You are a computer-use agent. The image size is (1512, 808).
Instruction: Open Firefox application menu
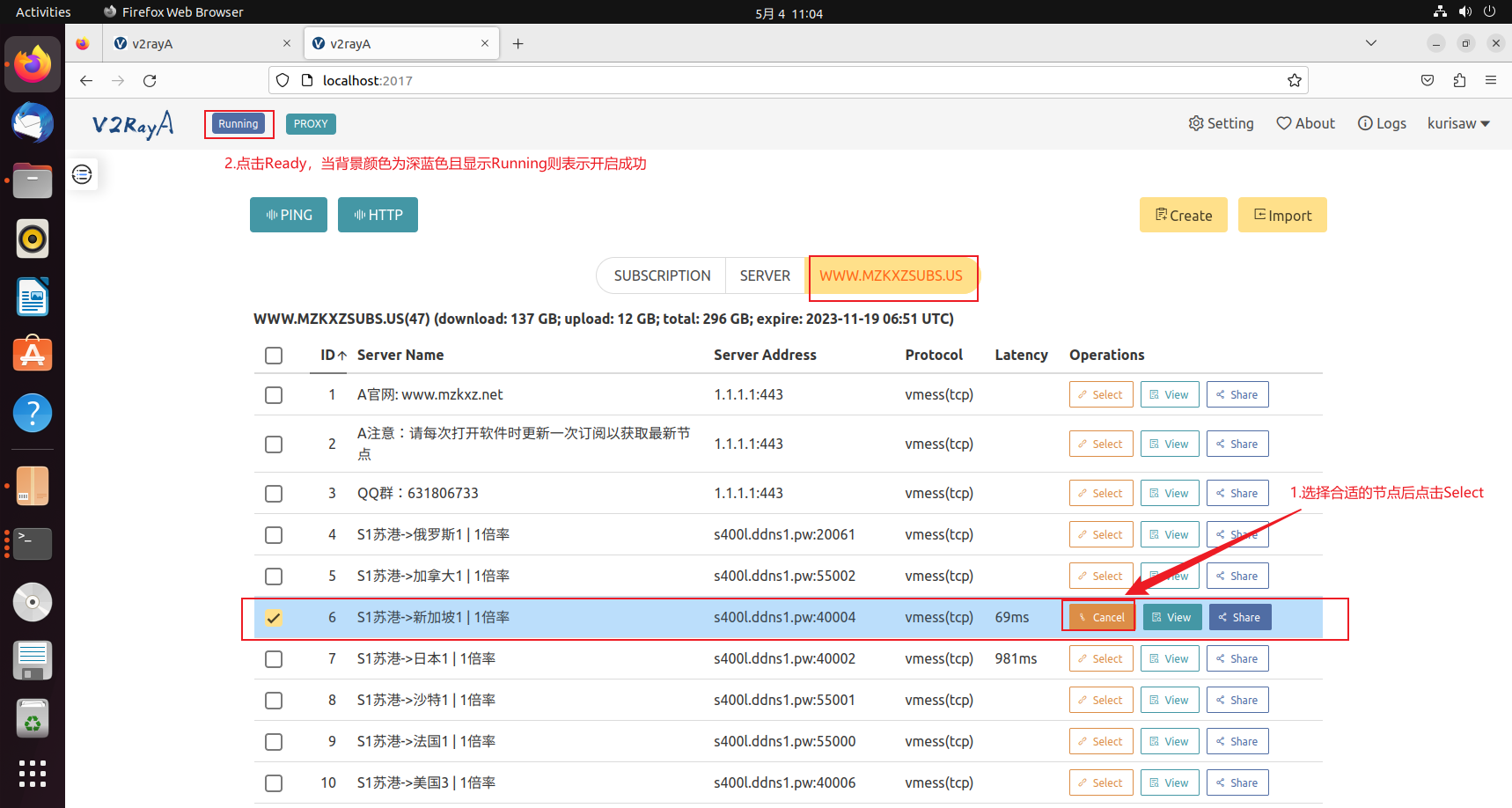(1491, 81)
